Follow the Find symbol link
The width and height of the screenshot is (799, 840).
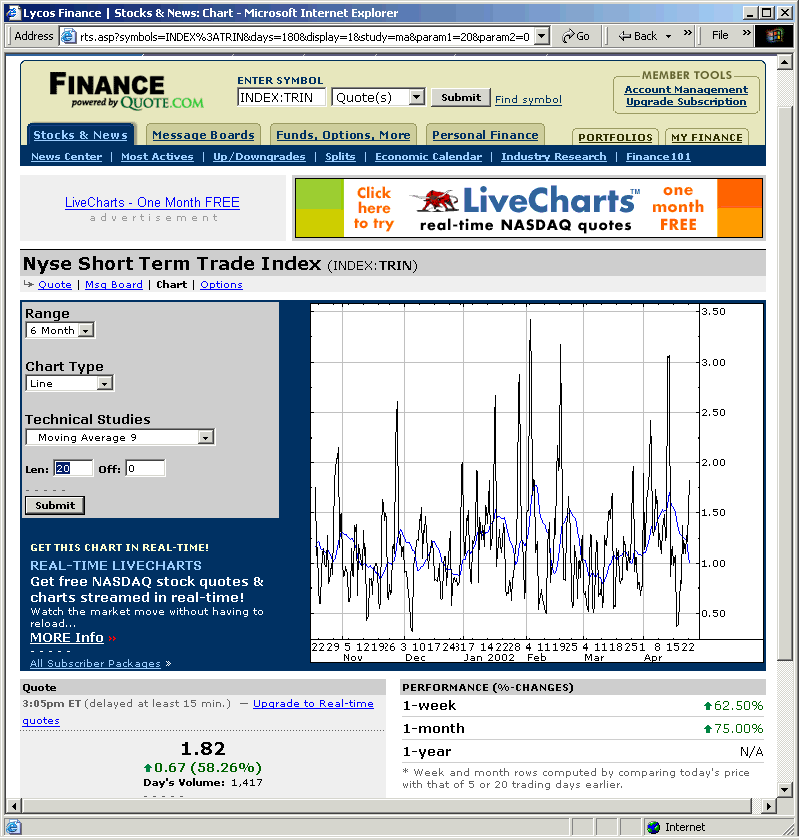(x=528, y=100)
